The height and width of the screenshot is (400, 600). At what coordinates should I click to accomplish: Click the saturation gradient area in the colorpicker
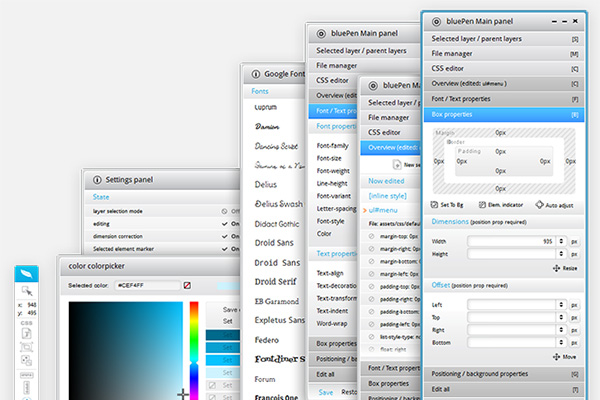click(126, 351)
